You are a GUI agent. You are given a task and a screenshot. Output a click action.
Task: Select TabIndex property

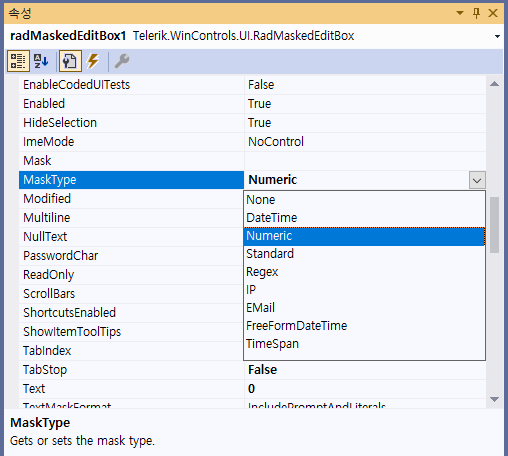[x=131, y=351]
